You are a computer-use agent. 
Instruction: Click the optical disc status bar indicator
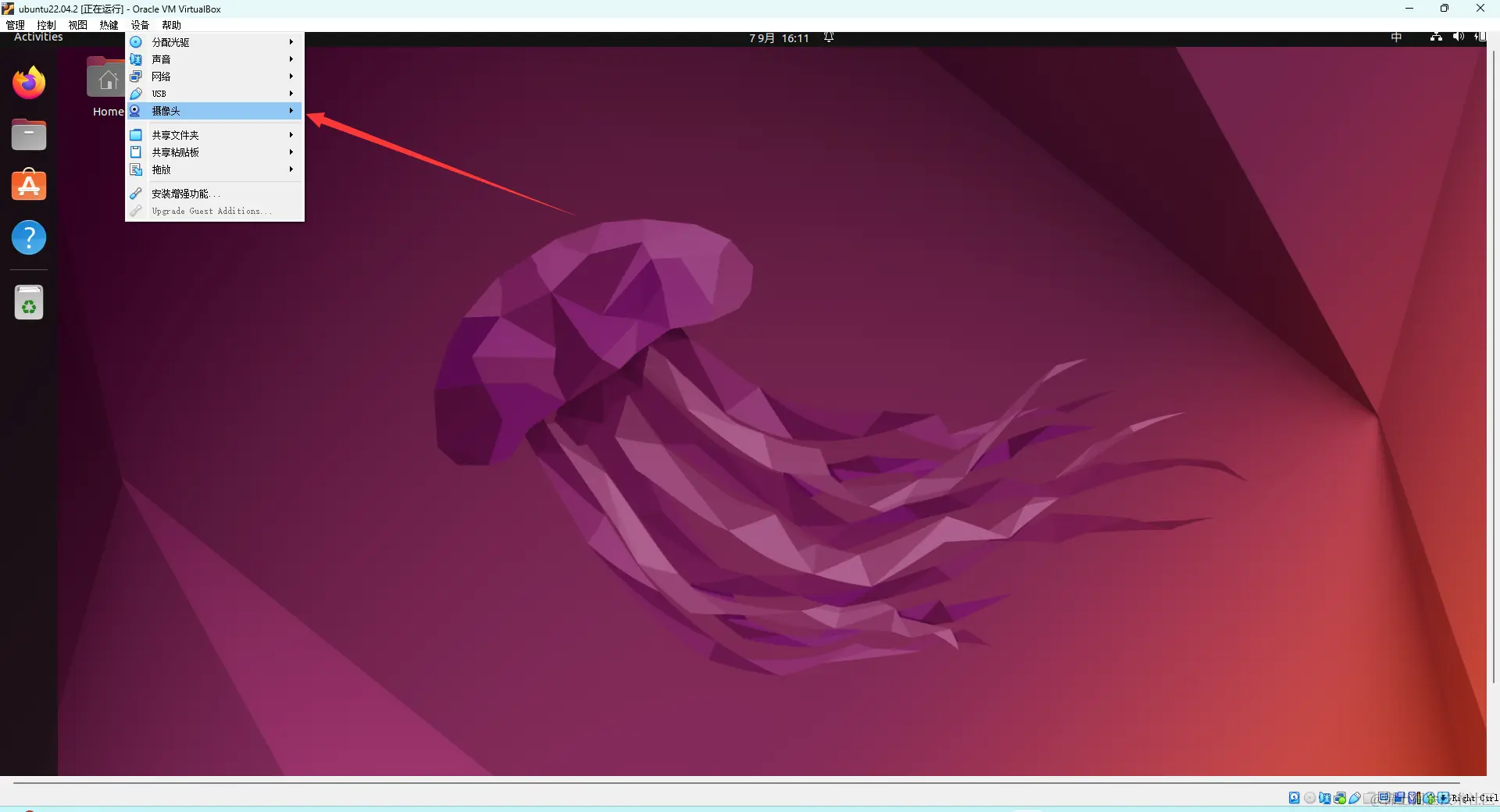coord(1310,798)
